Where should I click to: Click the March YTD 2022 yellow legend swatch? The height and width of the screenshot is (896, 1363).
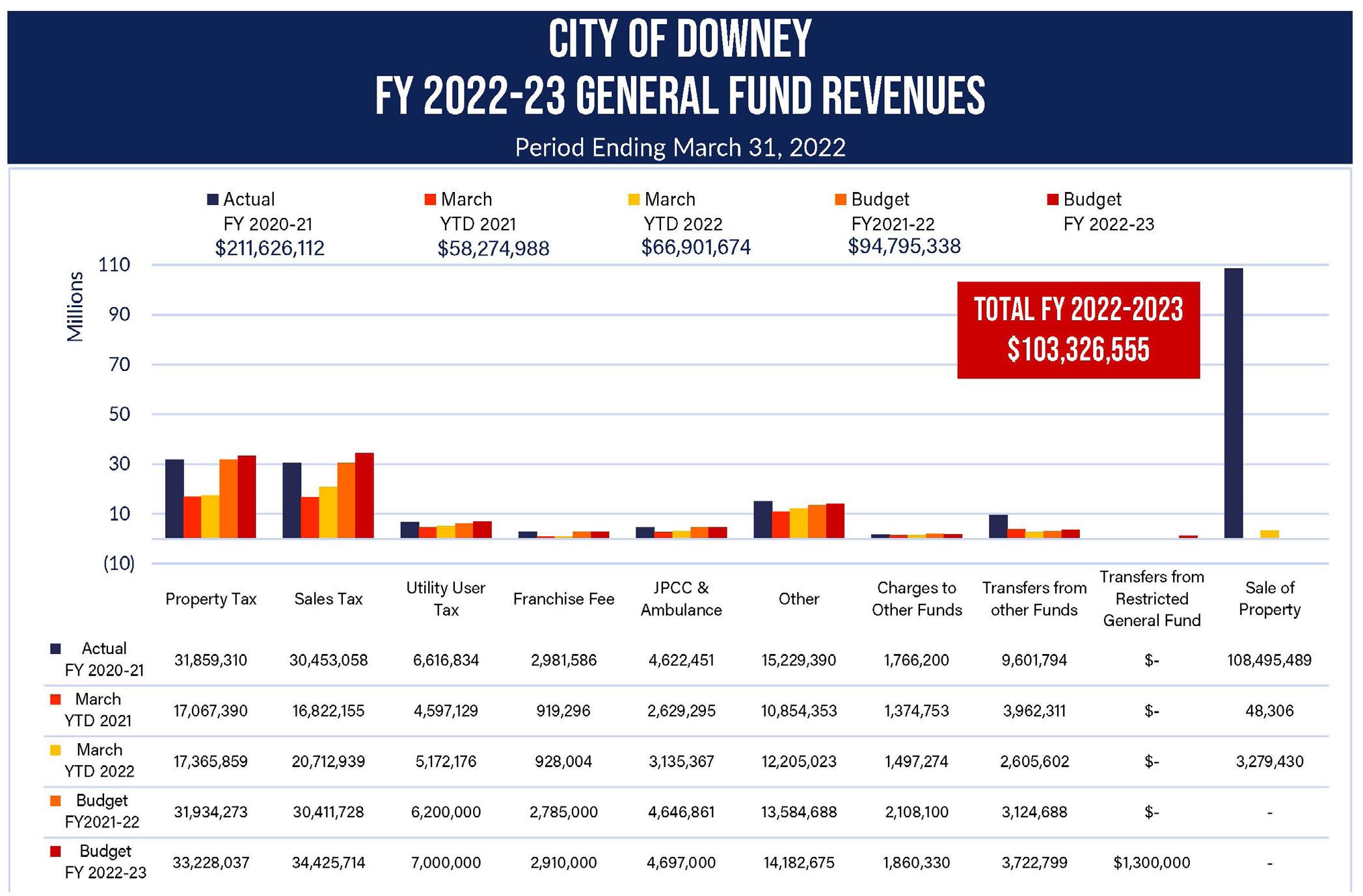[634, 200]
